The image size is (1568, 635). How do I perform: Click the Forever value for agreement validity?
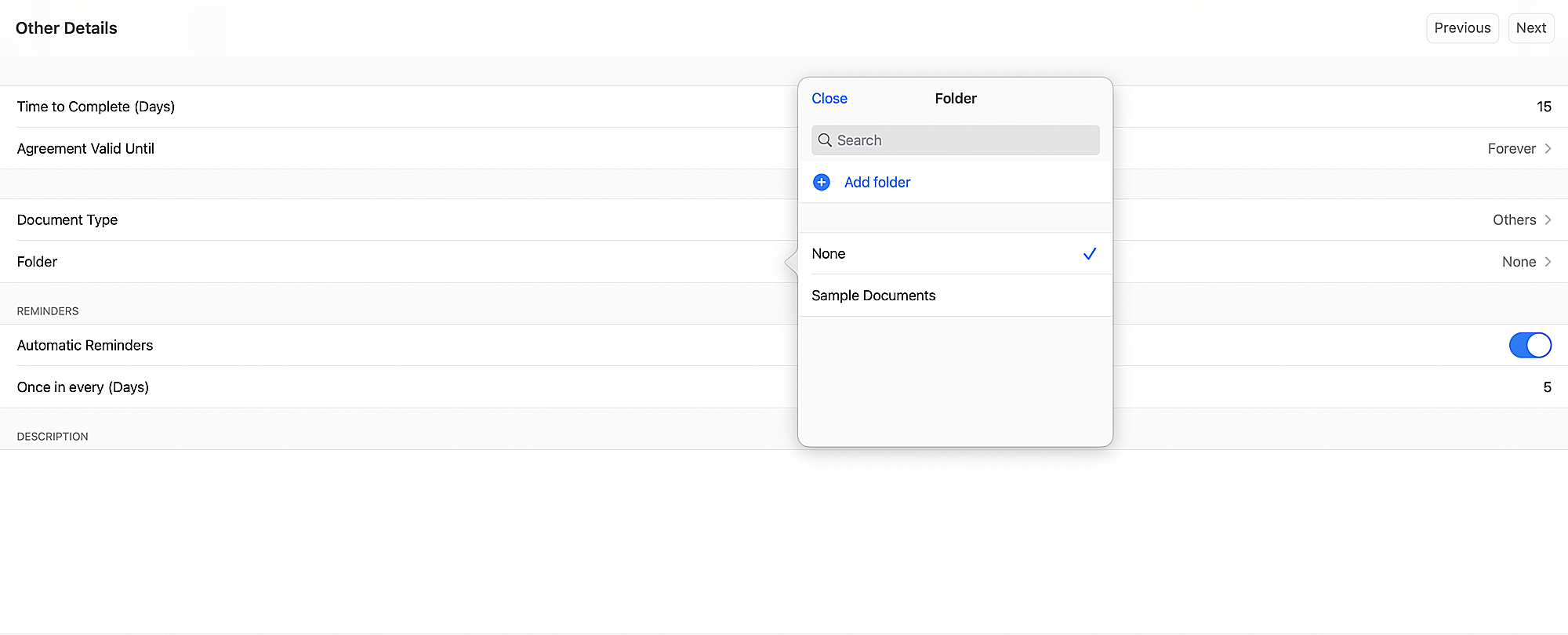[1511, 149]
